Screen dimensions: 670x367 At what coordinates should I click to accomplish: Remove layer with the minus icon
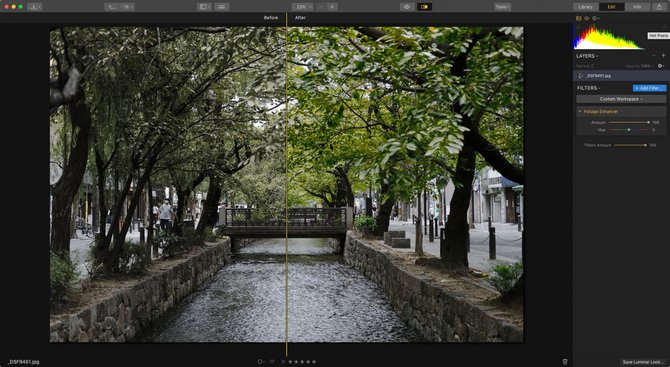(653, 56)
